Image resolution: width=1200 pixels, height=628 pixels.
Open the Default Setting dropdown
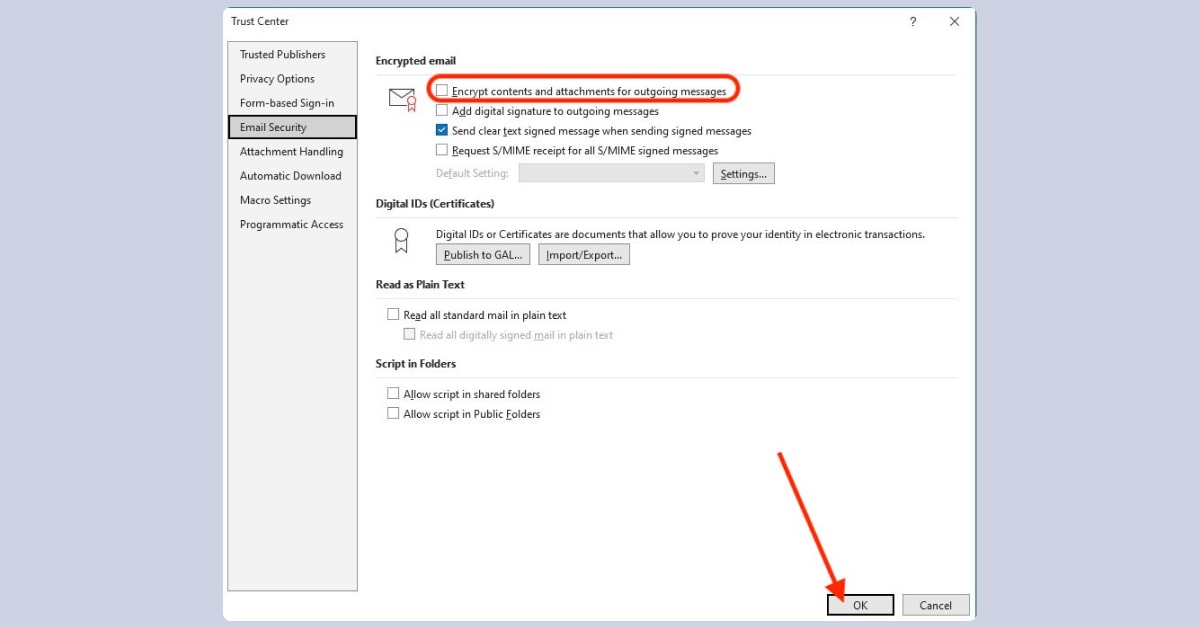coord(696,173)
